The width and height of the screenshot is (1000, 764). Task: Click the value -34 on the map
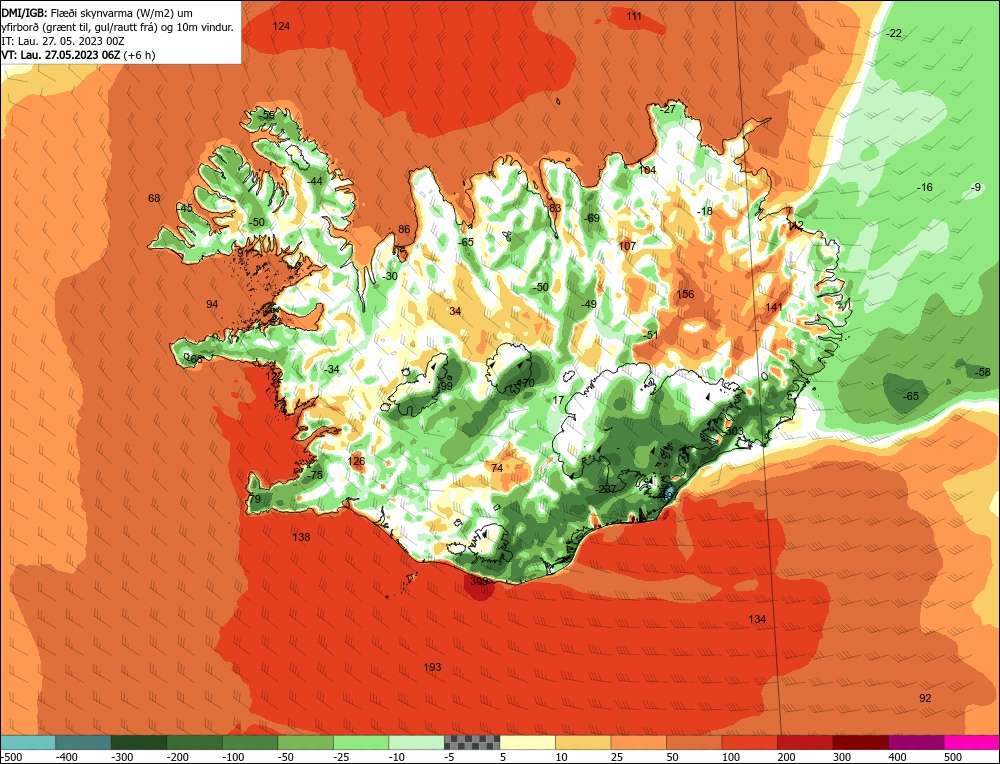click(332, 369)
